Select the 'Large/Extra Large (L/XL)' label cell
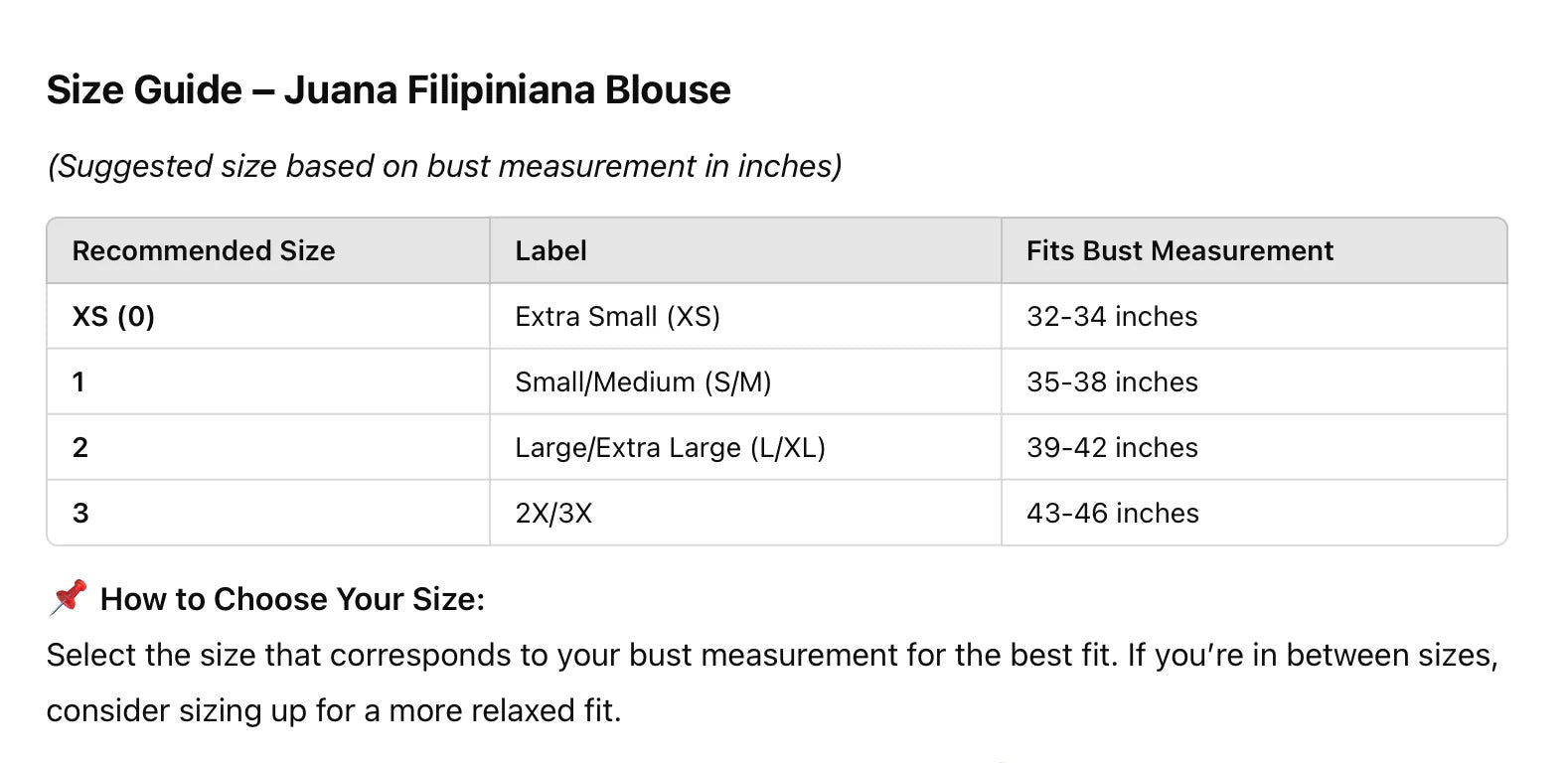Viewport: 1568px width, 763px height. [670, 448]
